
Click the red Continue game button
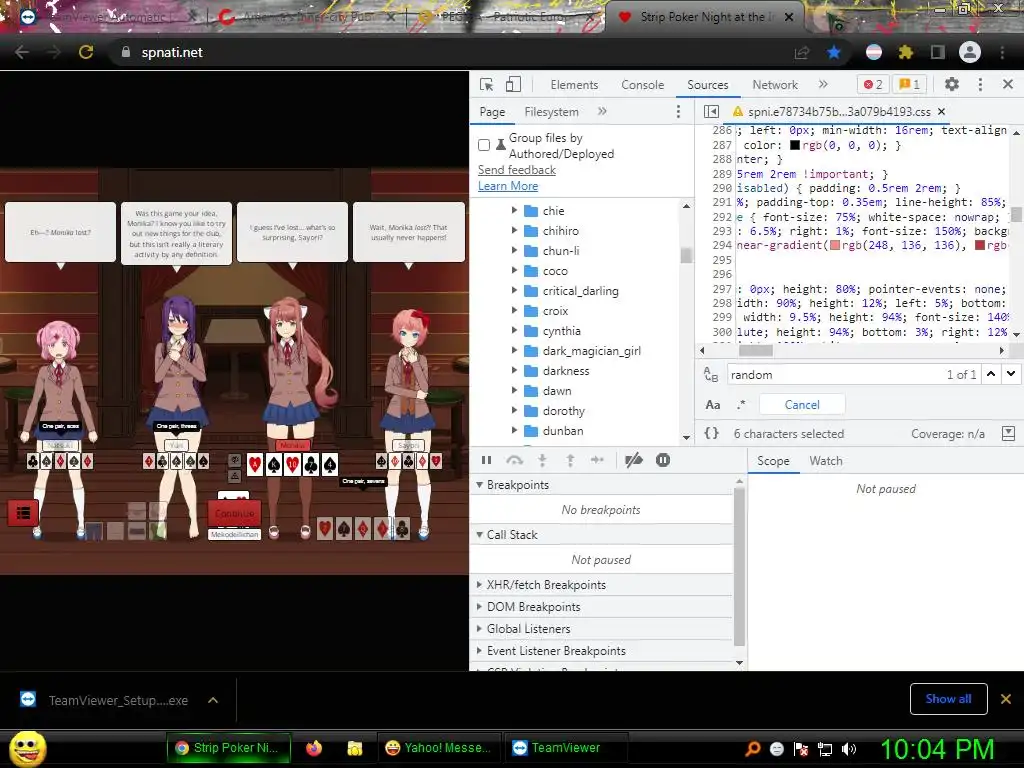[x=234, y=513]
